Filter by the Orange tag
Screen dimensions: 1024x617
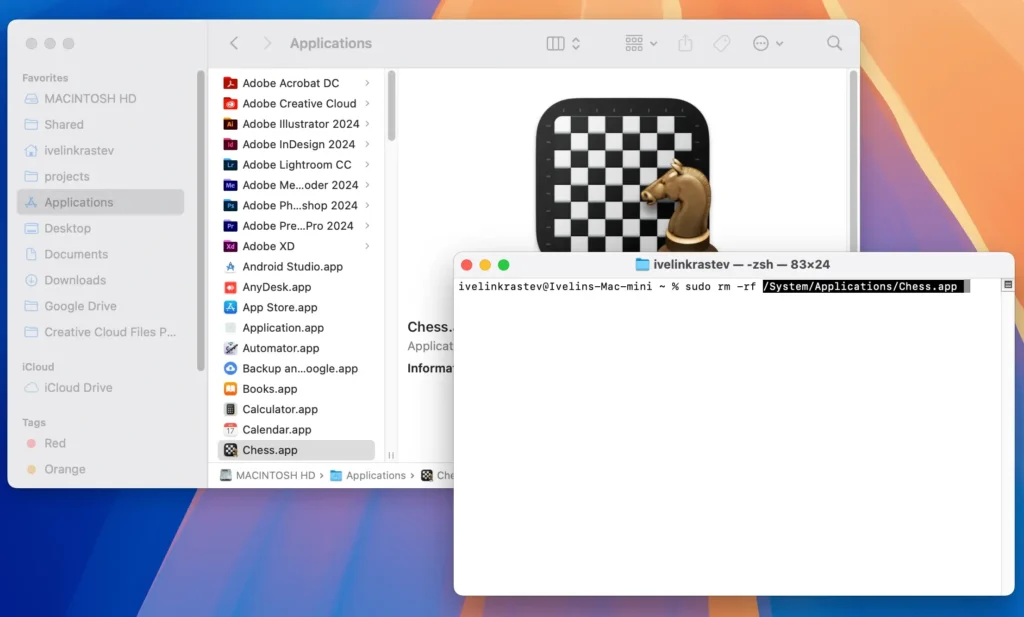click(101, 469)
